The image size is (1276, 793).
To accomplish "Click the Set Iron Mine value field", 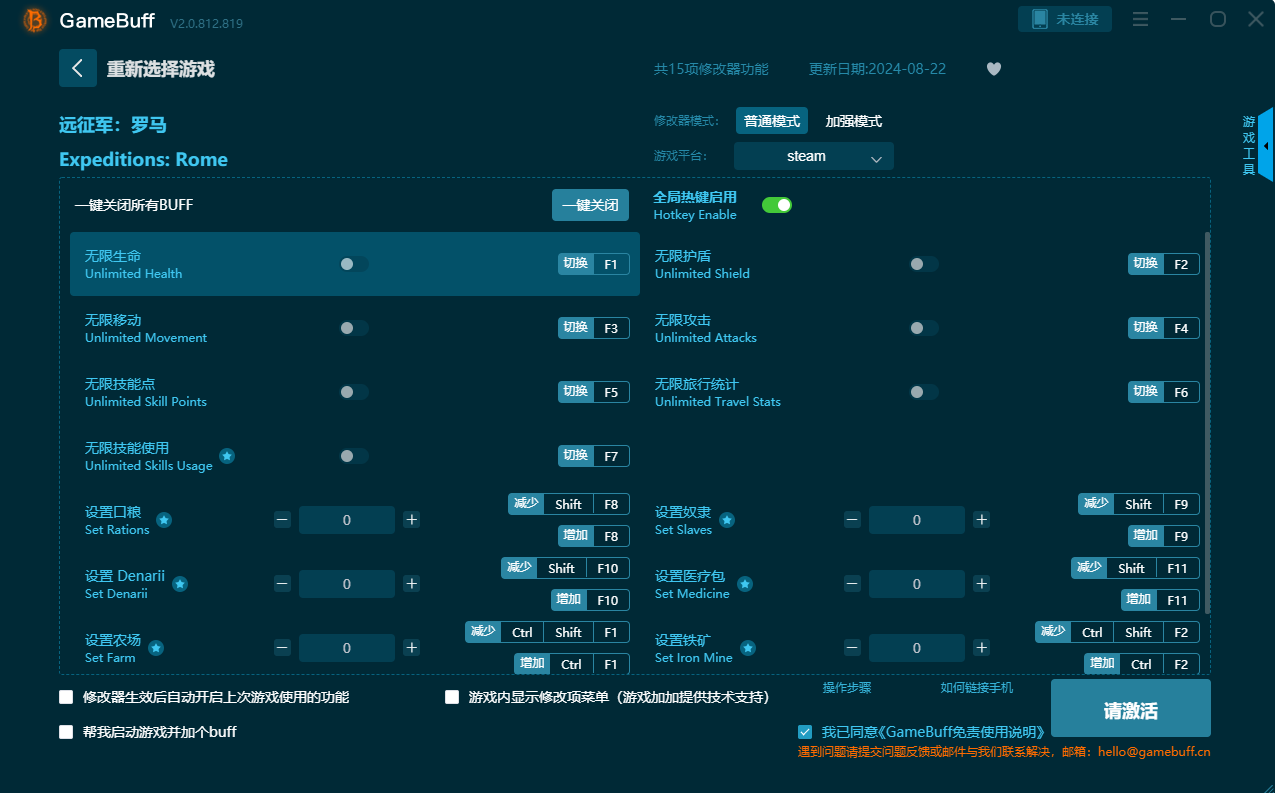I will (x=917, y=648).
